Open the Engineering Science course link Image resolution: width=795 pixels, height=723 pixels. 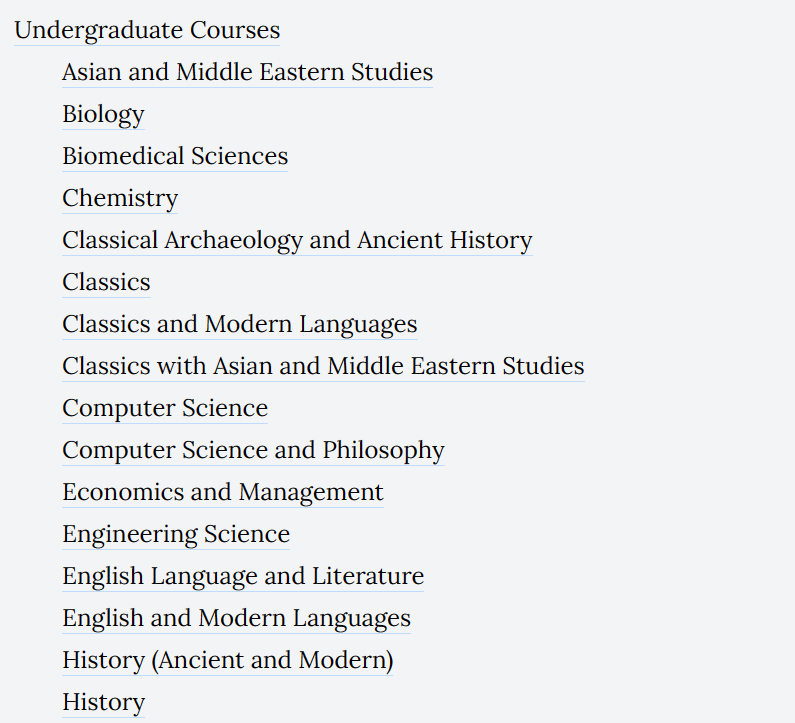[x=176, y=534]
